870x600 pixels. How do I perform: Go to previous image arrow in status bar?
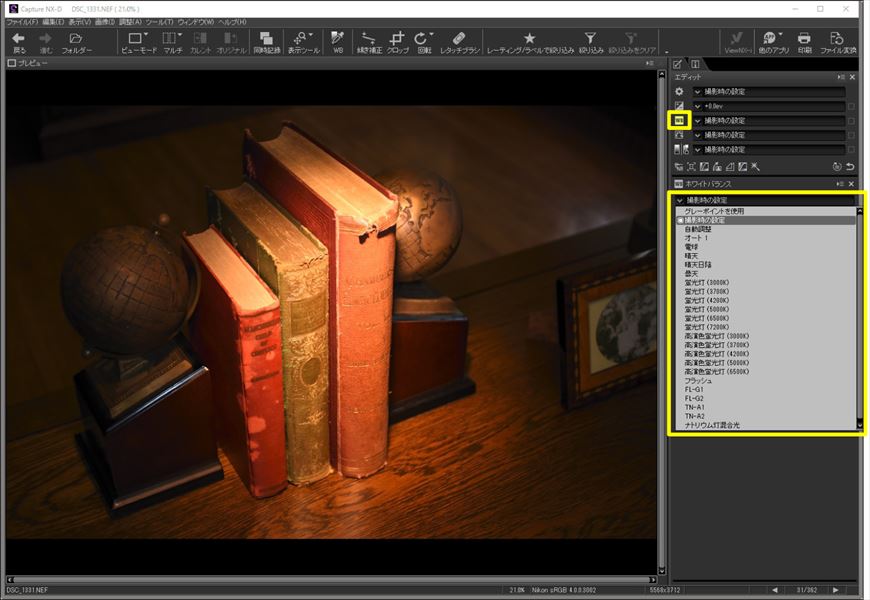[775, 590]
